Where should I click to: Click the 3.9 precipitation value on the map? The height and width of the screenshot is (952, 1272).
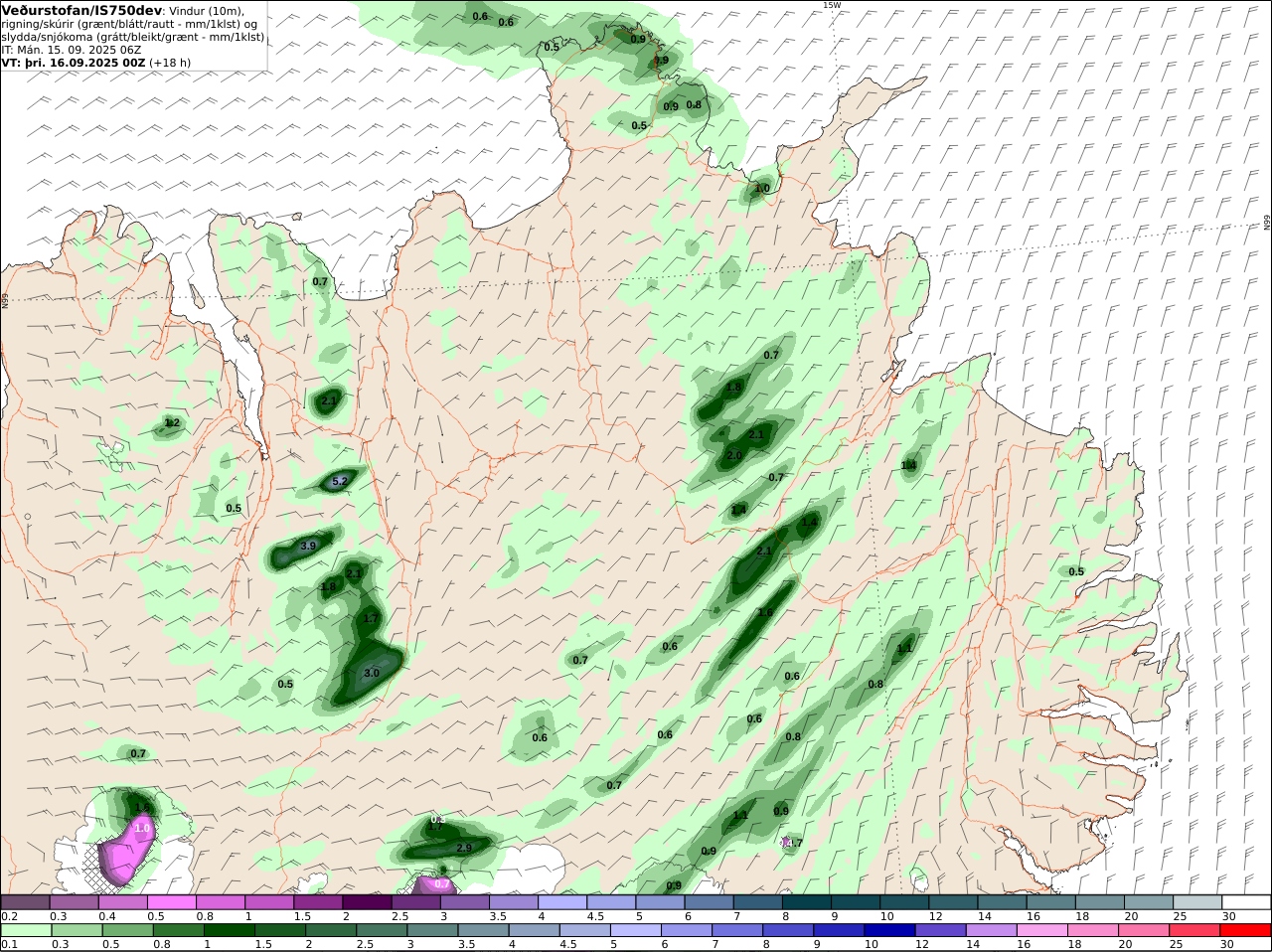coord(308,546)
